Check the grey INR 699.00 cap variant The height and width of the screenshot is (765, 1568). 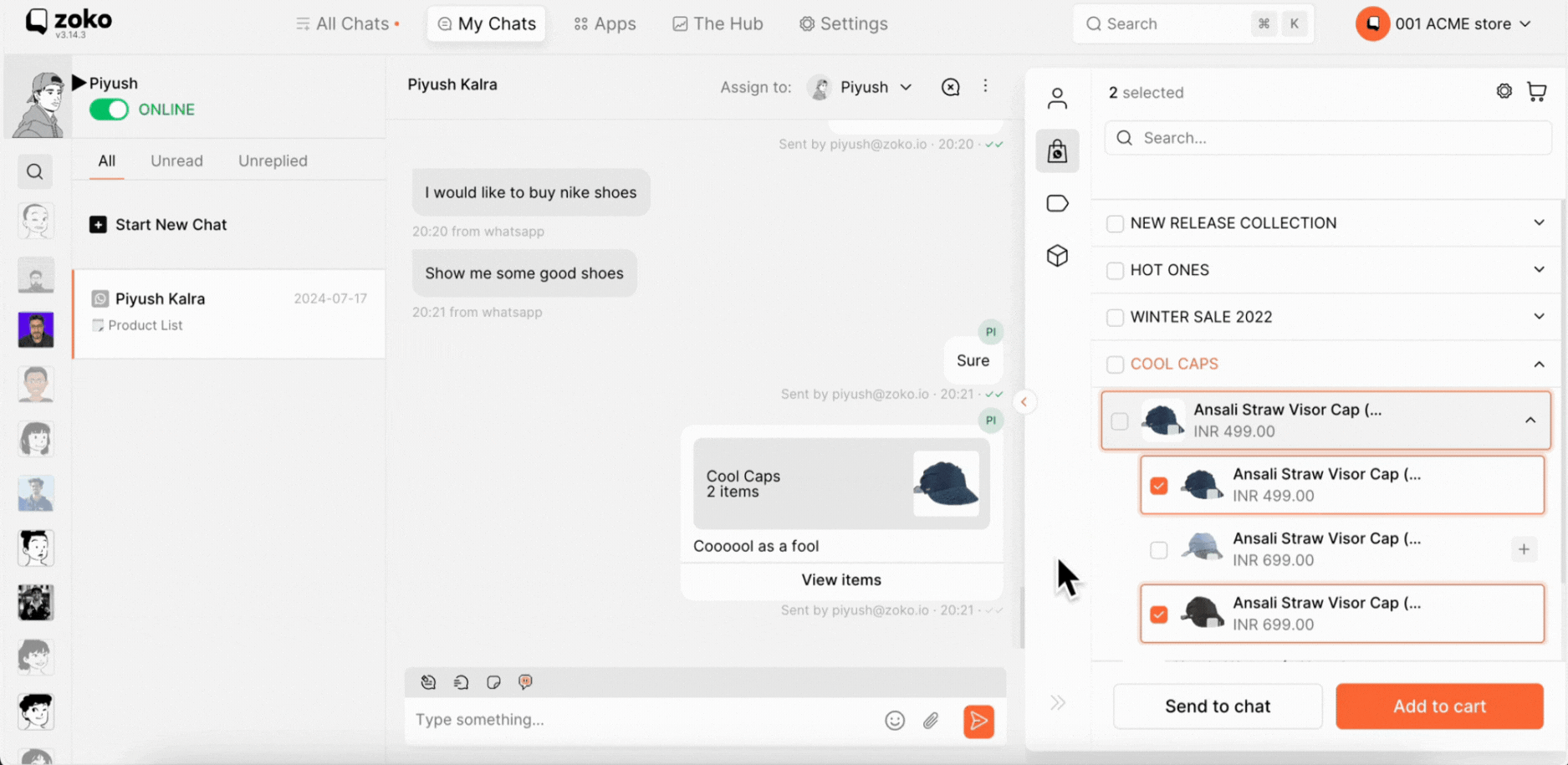tap(1158, 550)
